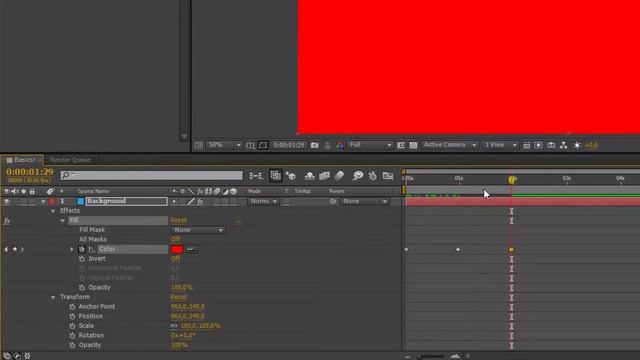
Task: Reset the Transform properties
Action: (x=178, y=297)
